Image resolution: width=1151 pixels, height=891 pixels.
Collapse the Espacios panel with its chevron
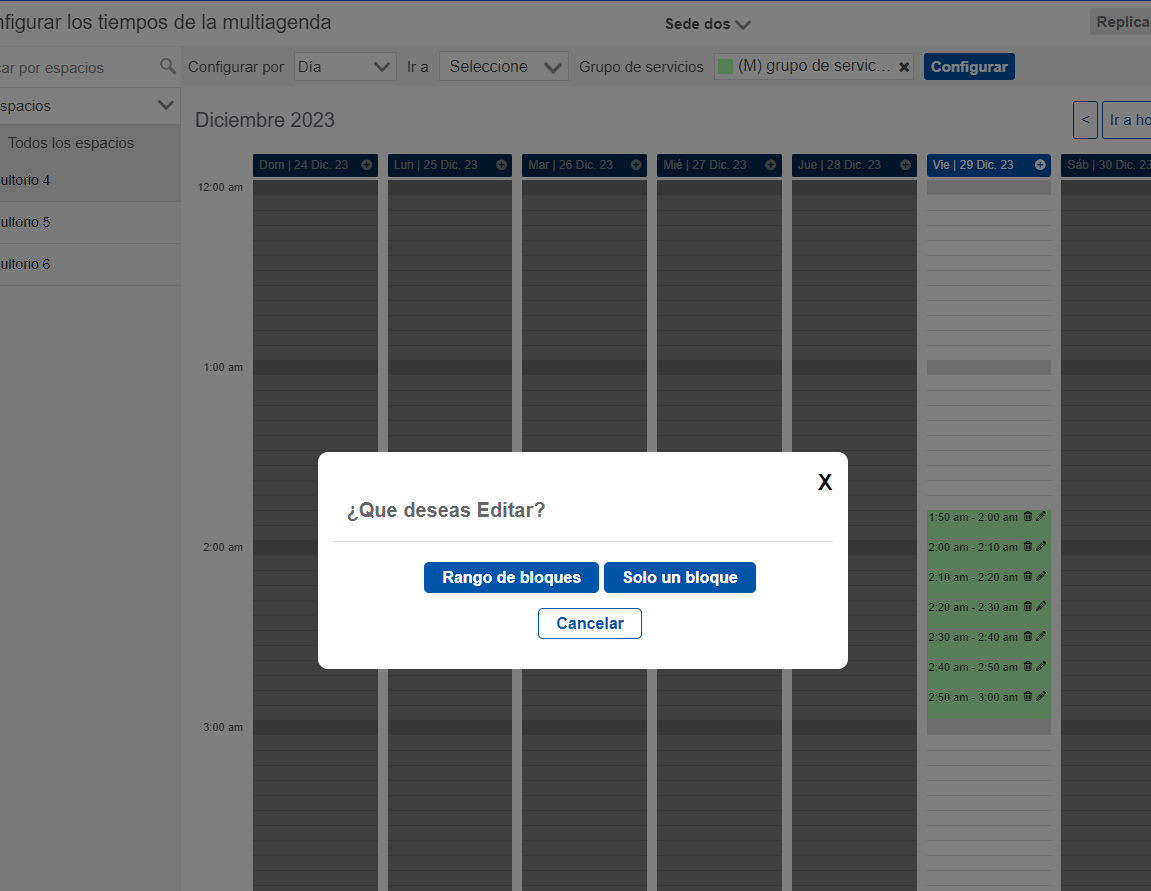point(166,105)
